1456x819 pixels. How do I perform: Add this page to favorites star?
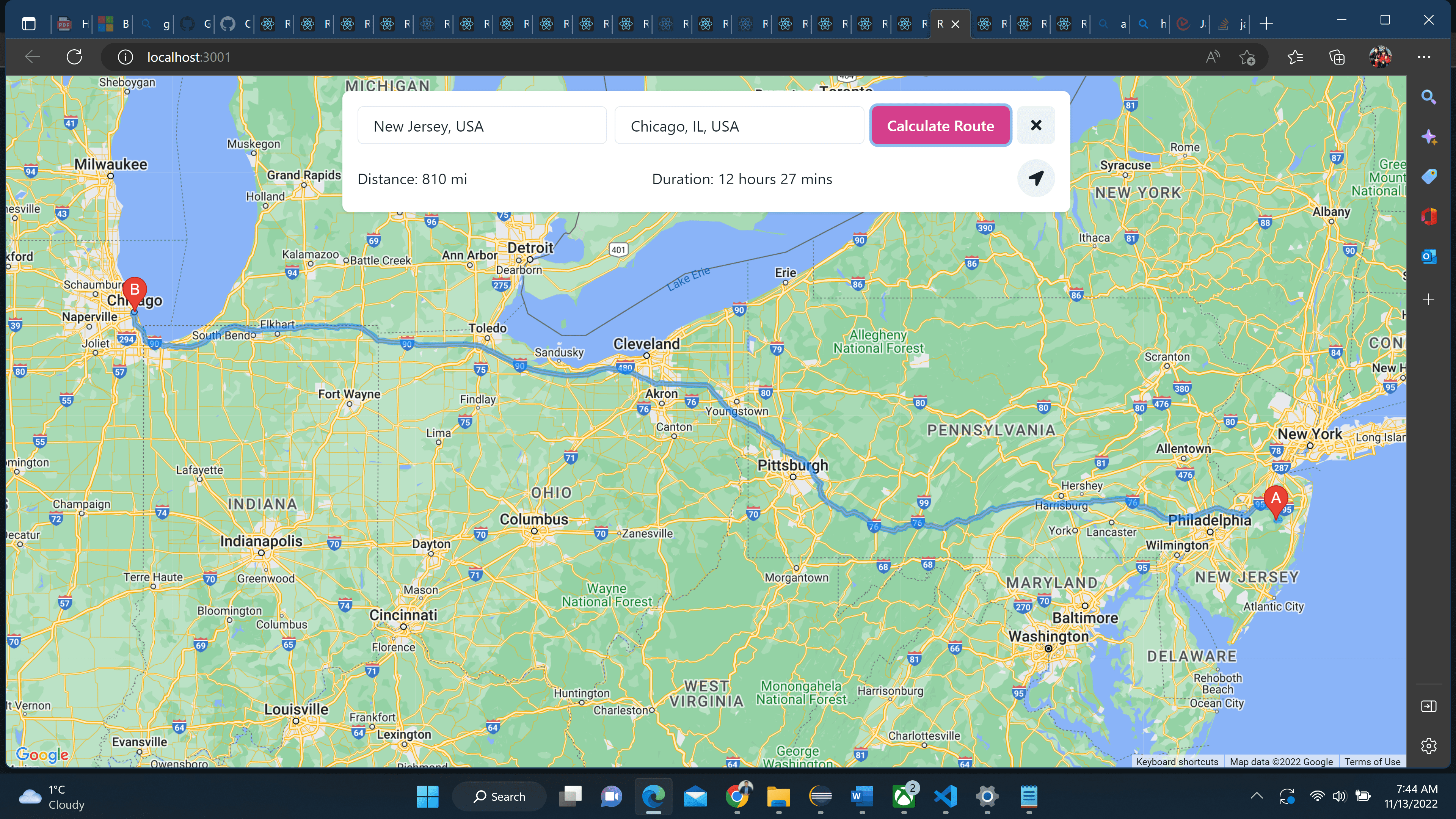click(x=1247, y=57)
